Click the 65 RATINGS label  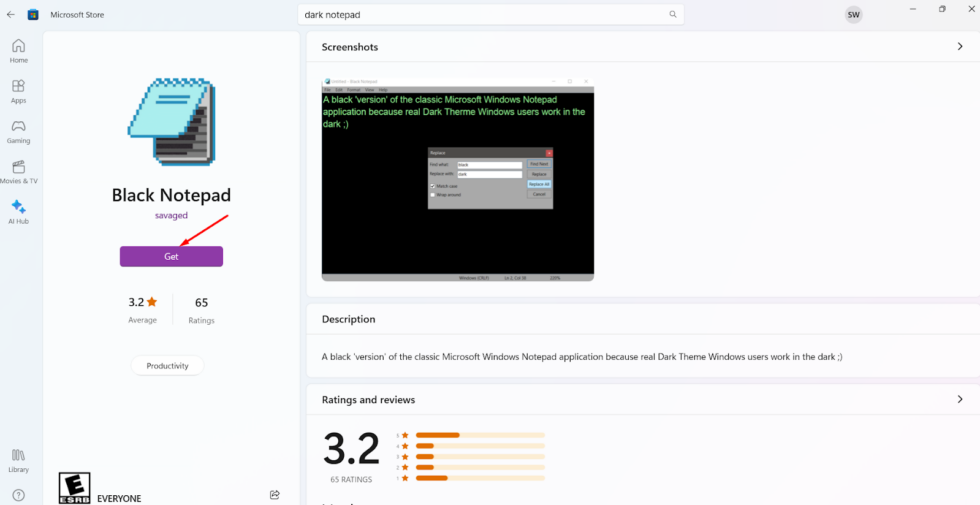point(351,479)
